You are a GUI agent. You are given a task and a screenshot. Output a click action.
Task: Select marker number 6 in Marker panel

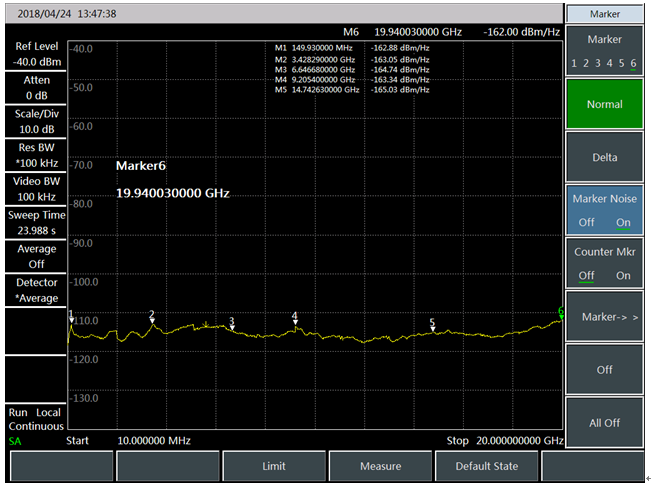[633, 63]
